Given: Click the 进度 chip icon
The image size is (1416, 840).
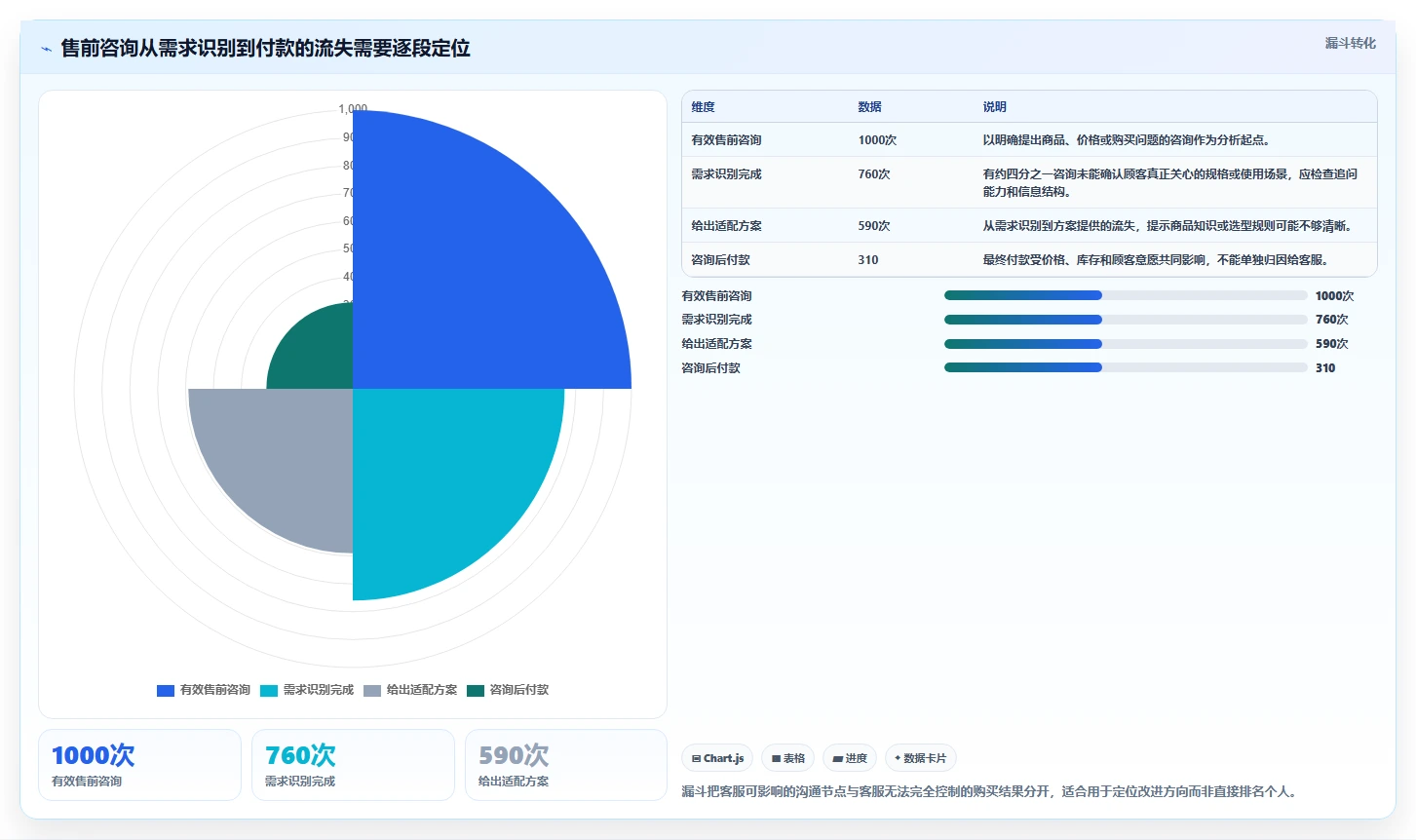Looking at the screenshot, I should point(837,758).
